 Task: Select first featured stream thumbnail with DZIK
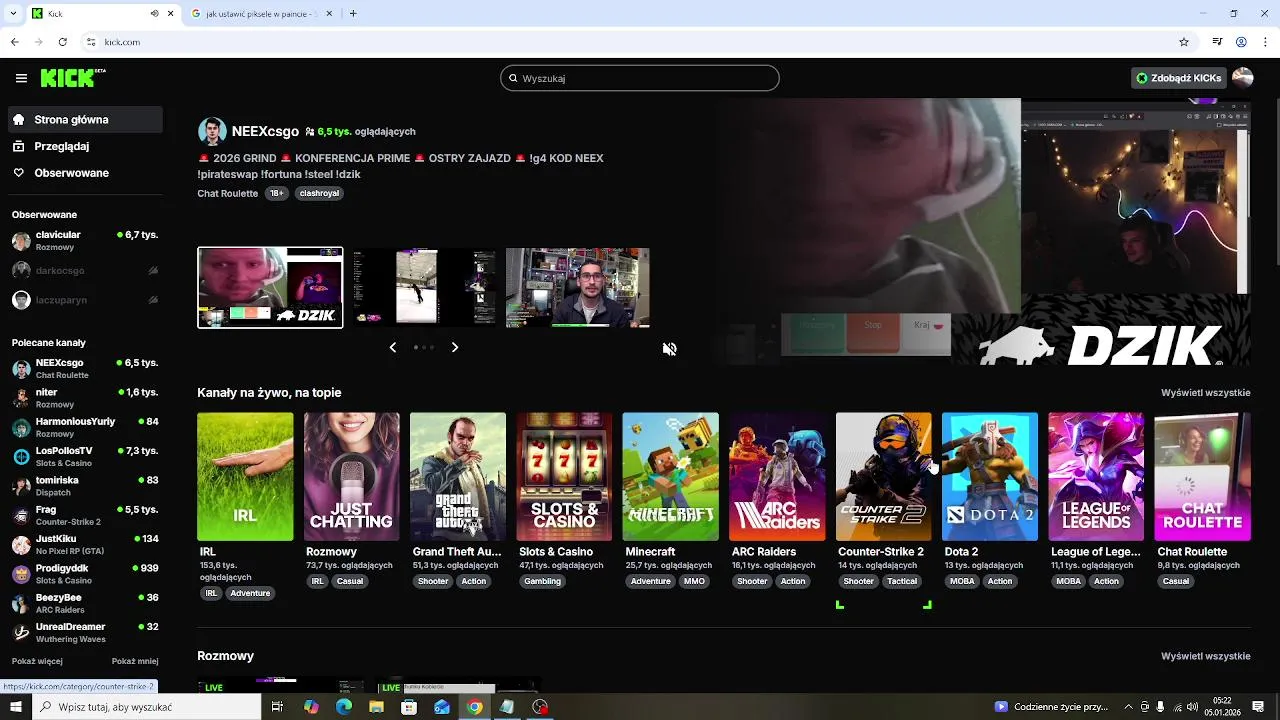pyautogui.click(x=270, y=288)
